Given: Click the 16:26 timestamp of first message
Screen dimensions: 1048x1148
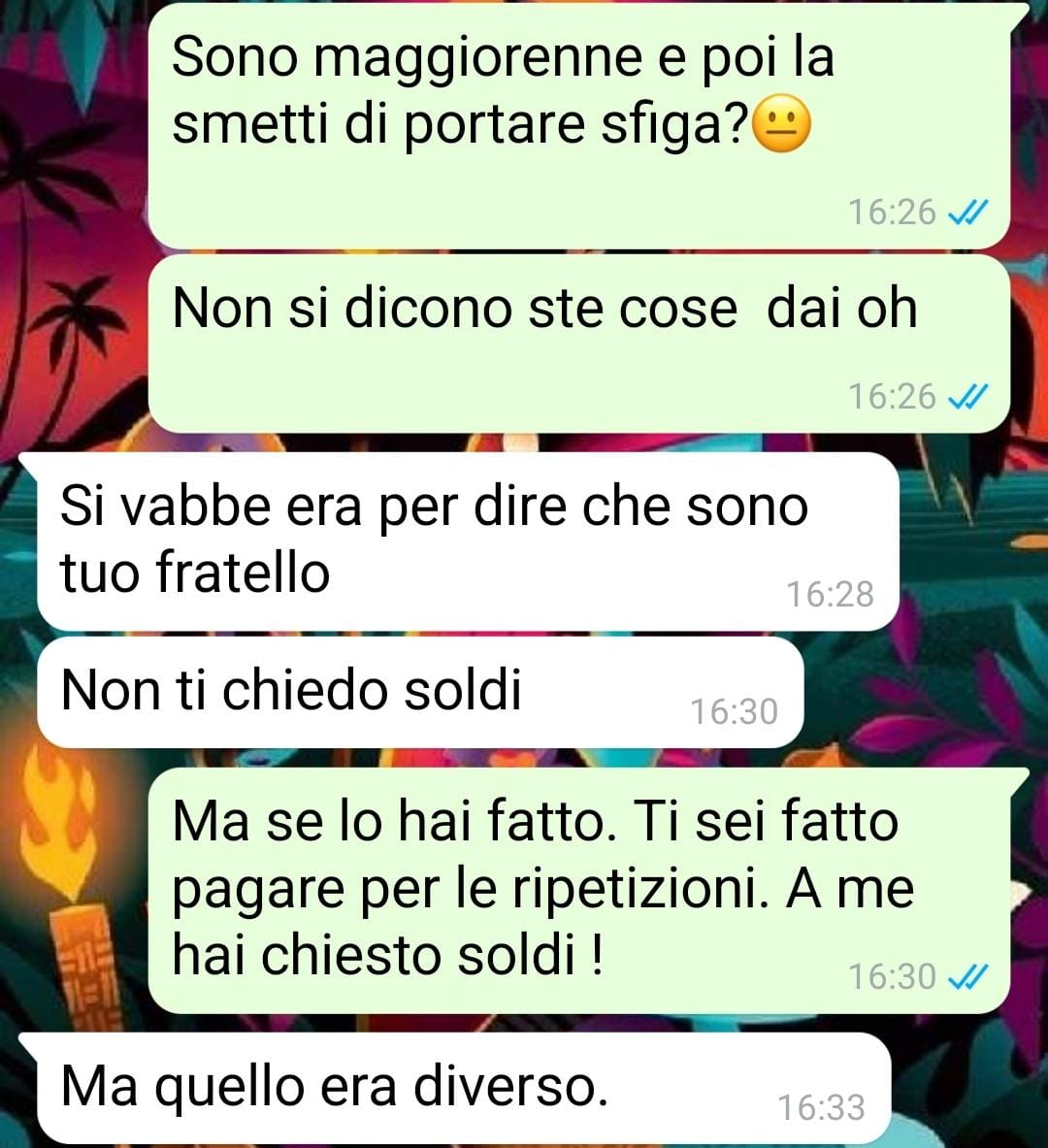Looking at the screenshot, I should (x=892, y=213).
